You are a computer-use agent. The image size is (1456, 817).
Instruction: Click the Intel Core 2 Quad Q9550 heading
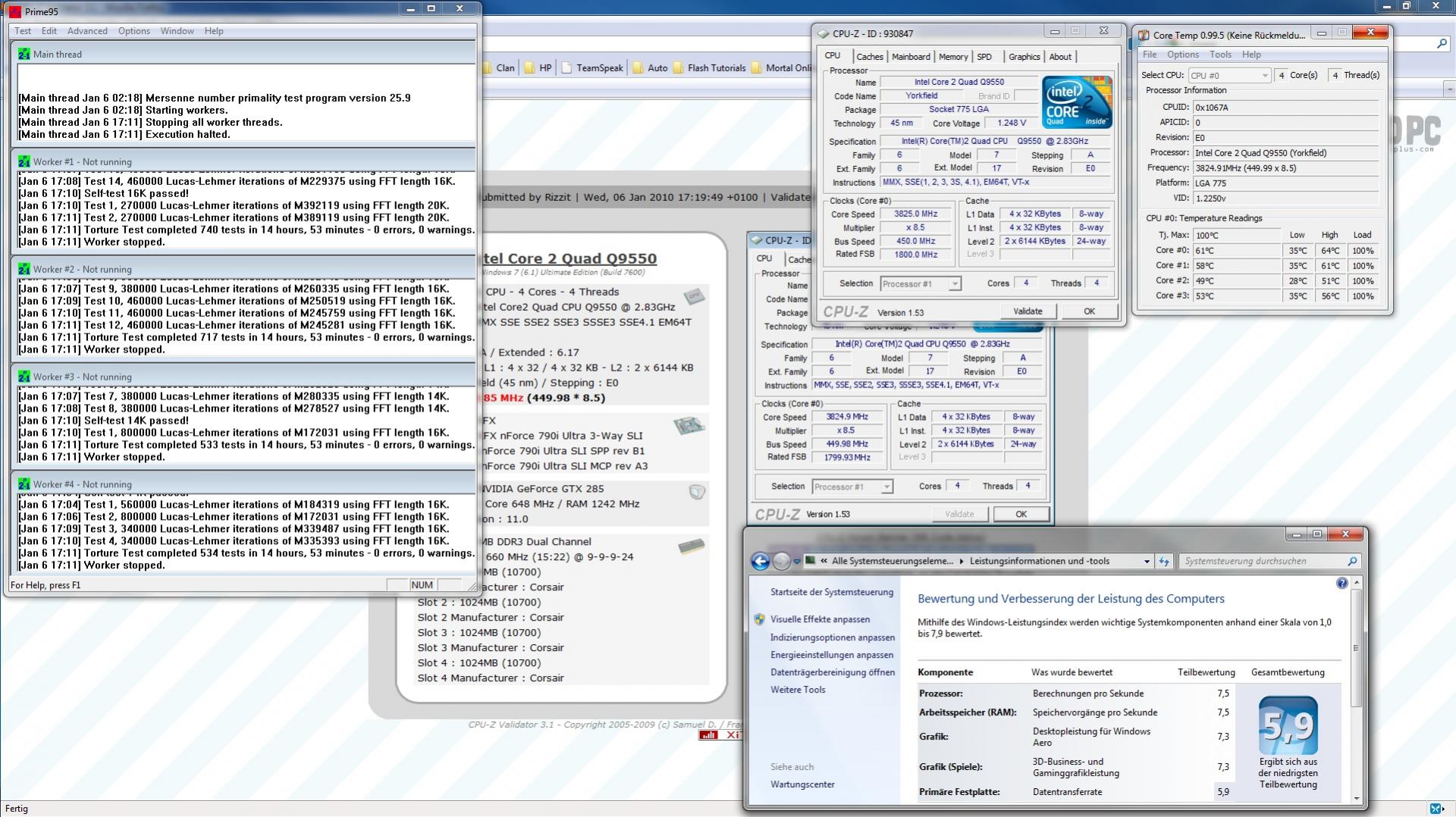[568, 258]
